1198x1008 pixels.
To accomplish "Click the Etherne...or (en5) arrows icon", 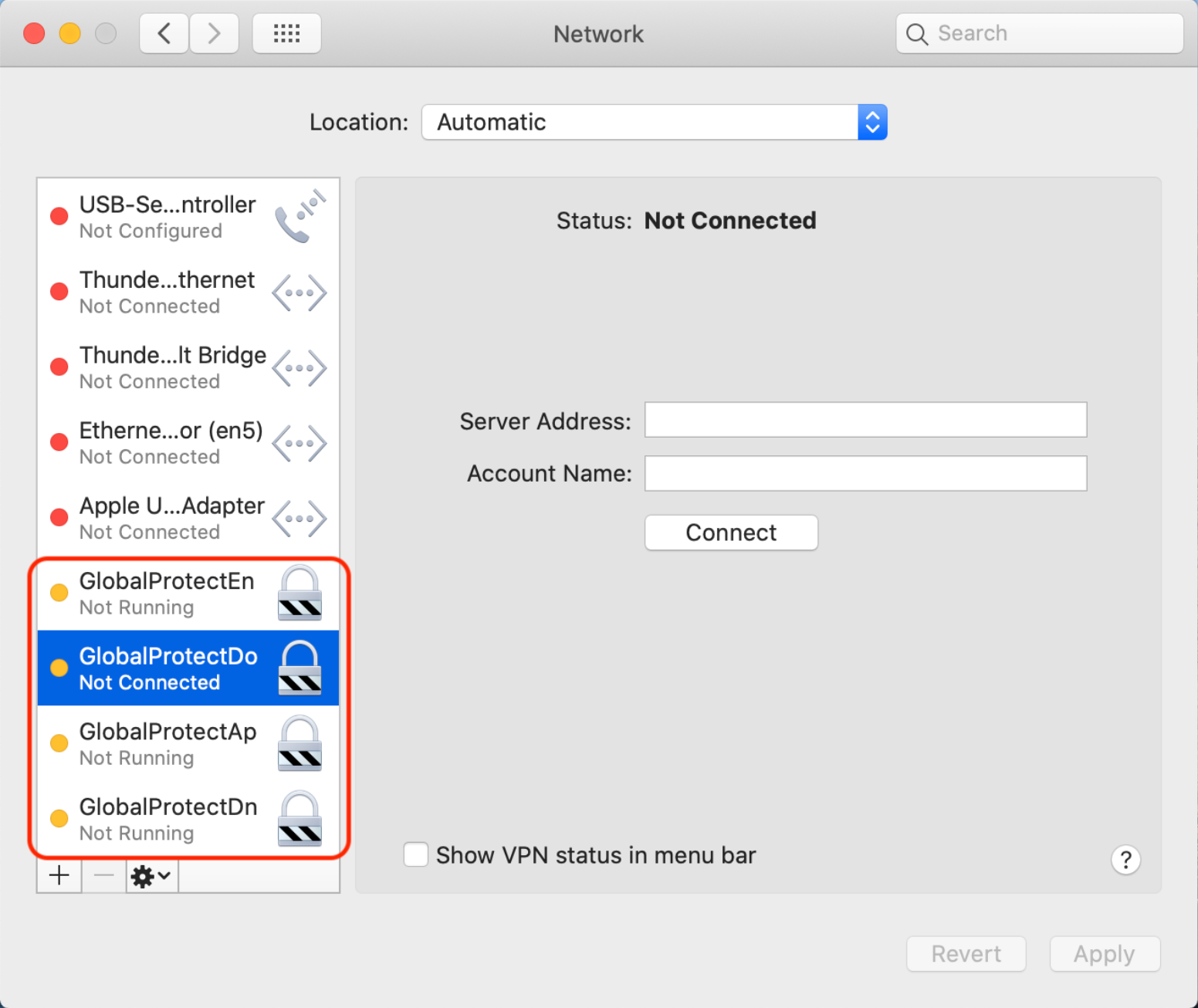I will click(x=299, y=443).
